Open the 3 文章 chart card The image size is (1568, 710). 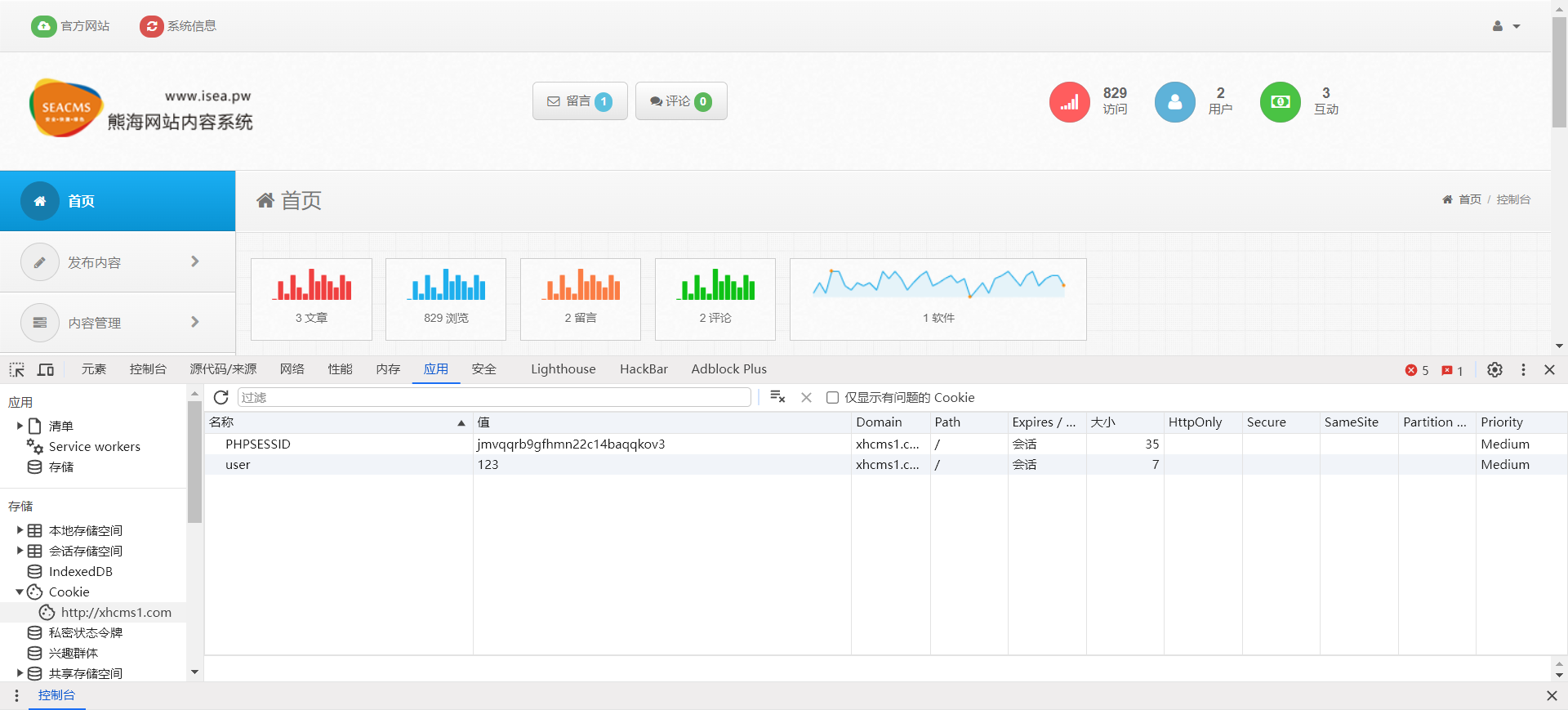coord(311,299)
